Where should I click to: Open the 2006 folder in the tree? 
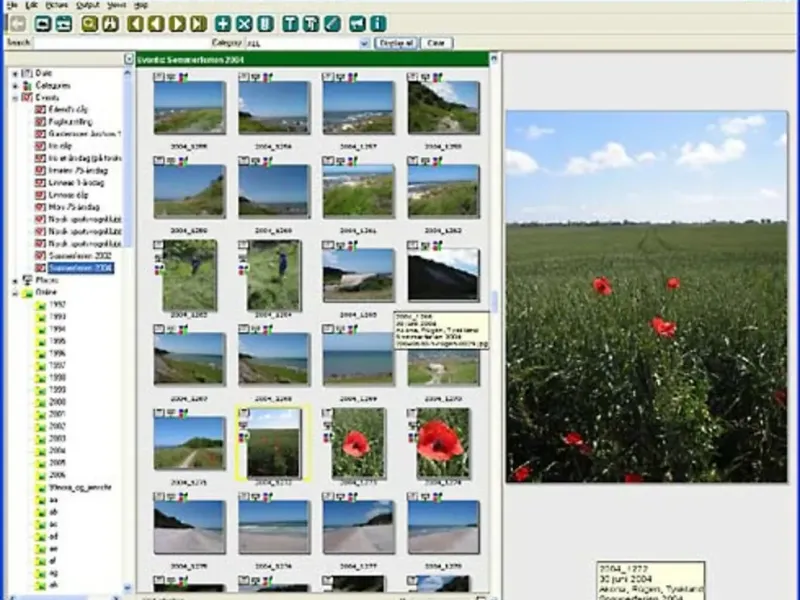pos(57,475)
